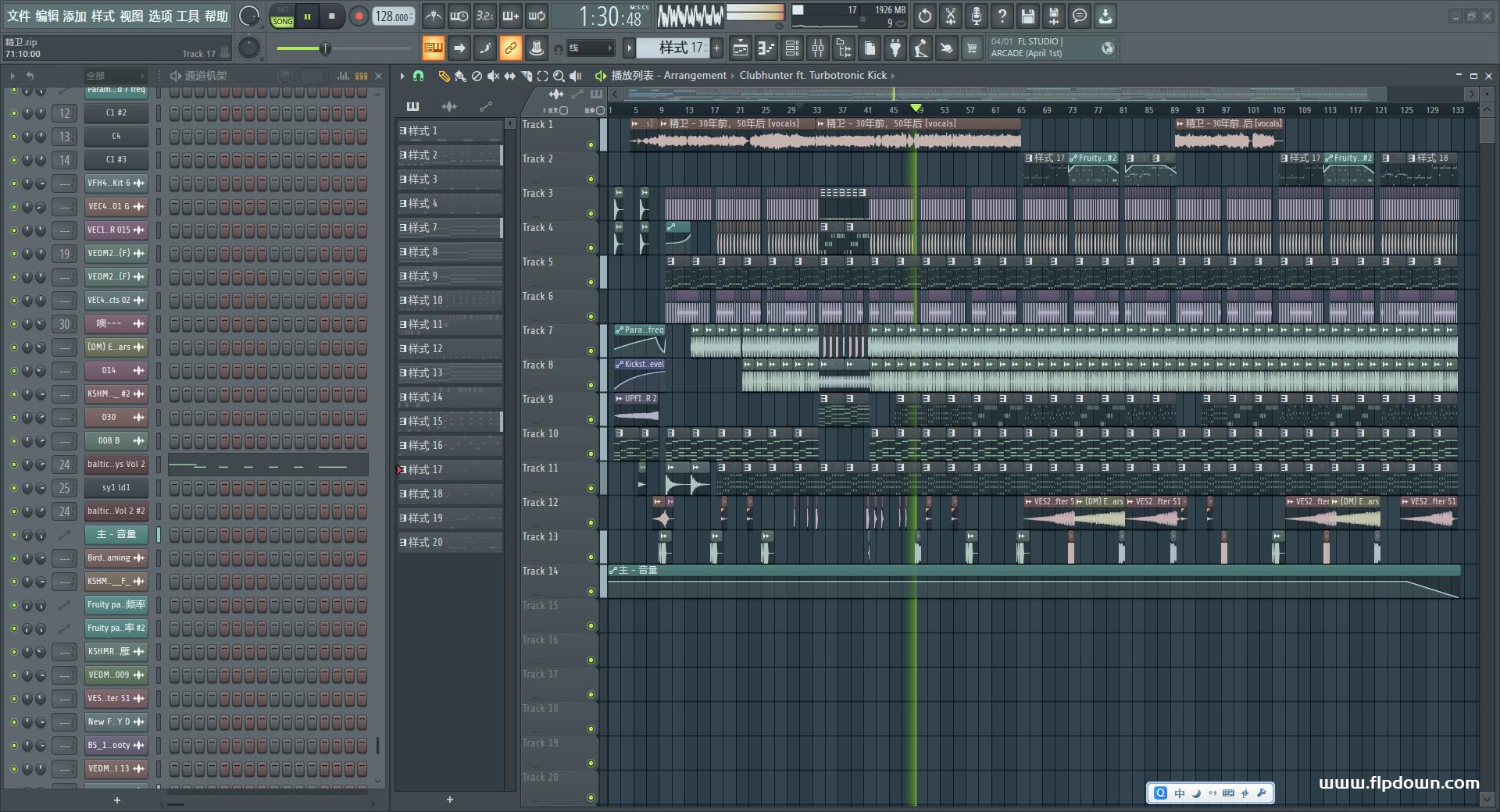Viewport: 1500px width, 812px height.
Task: Mute Track 14 with its green light
Action: point(591,592)
